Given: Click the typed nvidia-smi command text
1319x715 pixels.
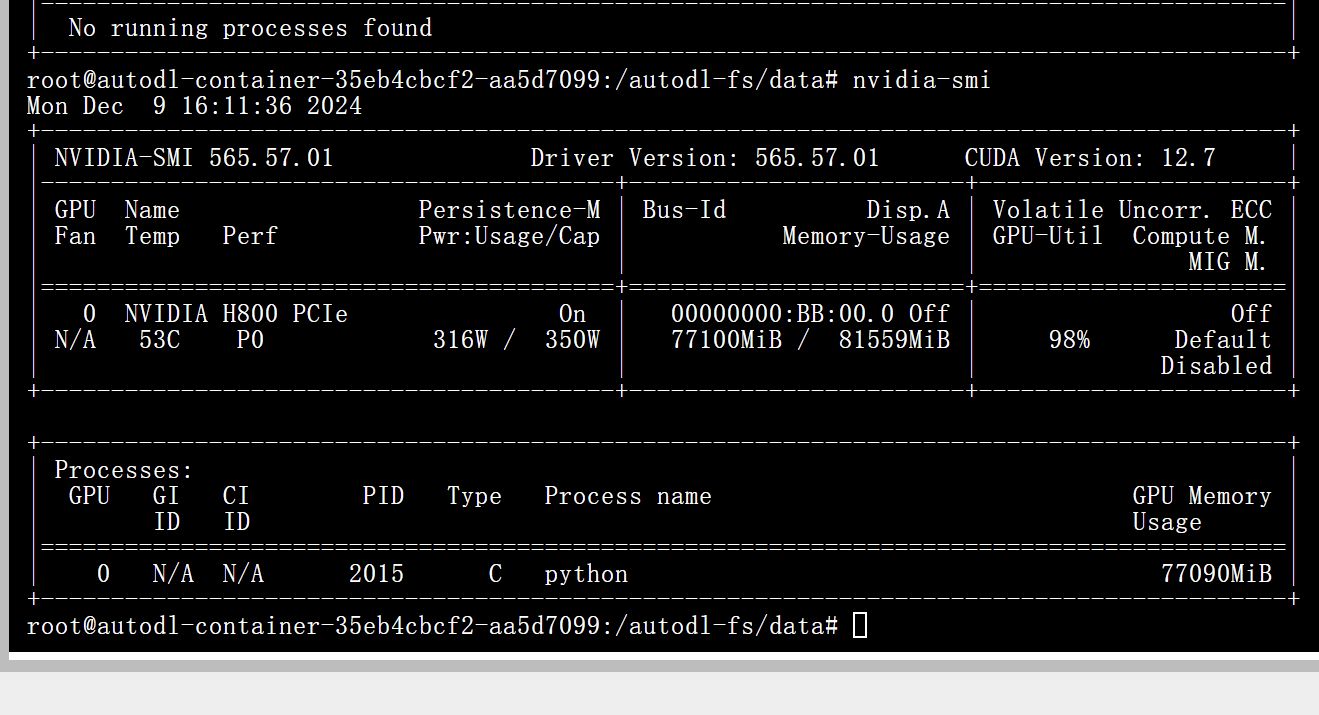Looking at the screenshot, I should coord(921,80).
